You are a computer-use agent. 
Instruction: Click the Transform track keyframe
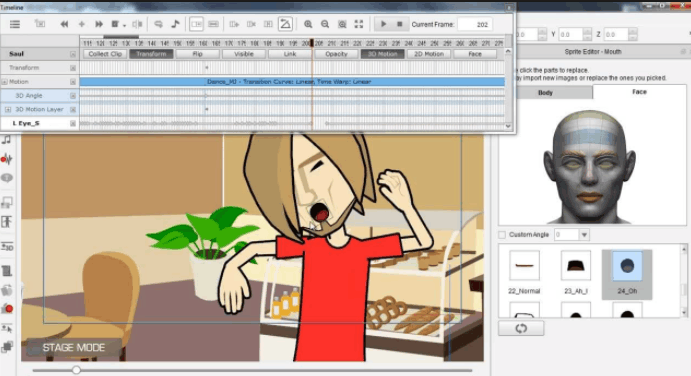[x=207, y=68]
